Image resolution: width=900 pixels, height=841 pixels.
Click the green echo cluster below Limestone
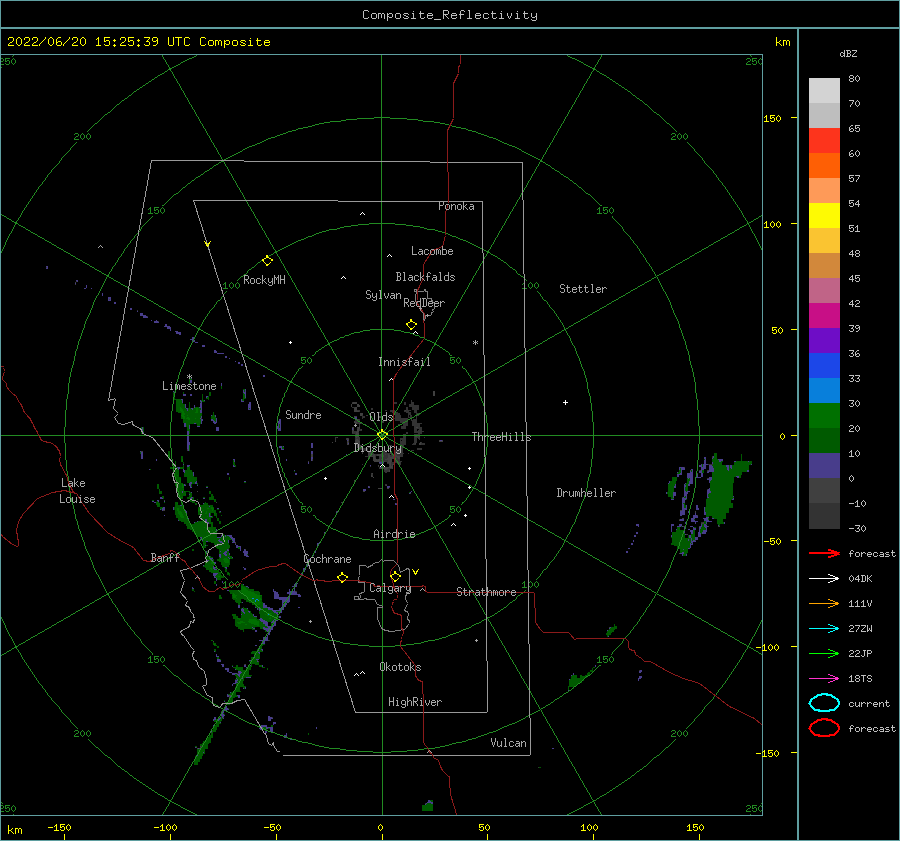point(189,412)
